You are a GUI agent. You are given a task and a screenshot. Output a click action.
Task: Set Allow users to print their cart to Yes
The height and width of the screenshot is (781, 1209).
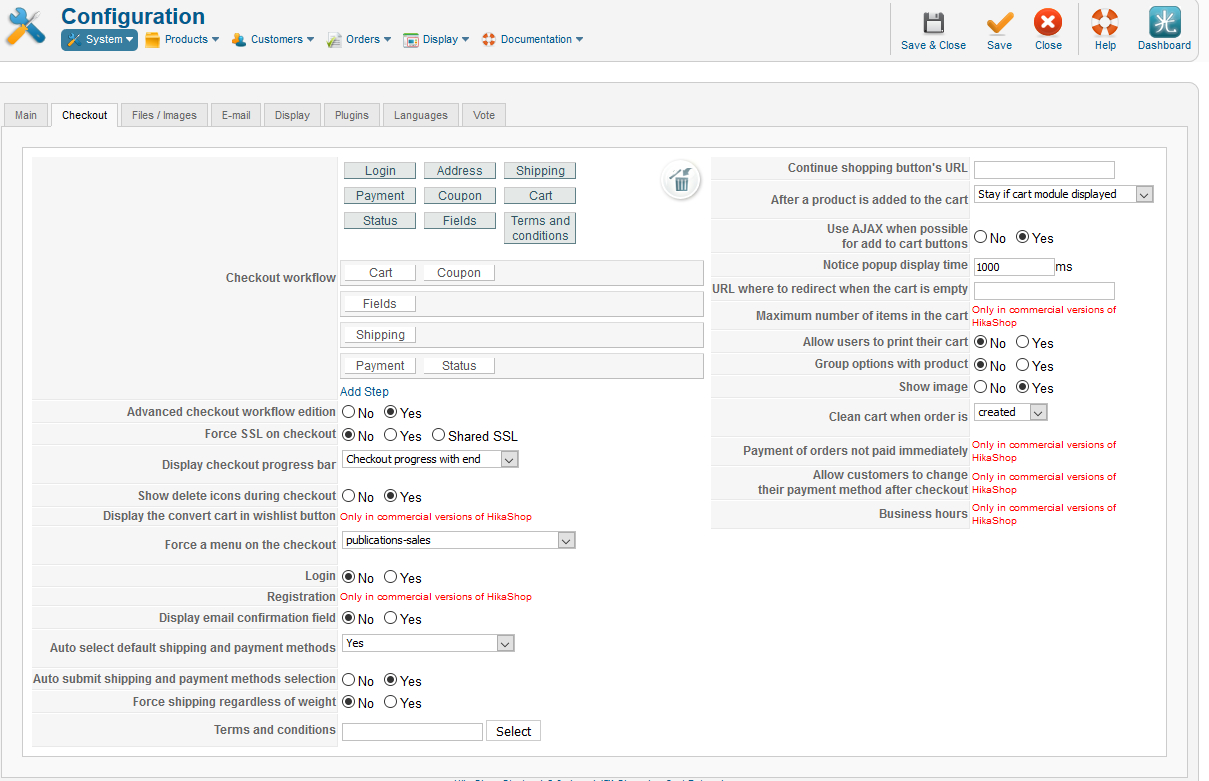tap(1022, 342)
